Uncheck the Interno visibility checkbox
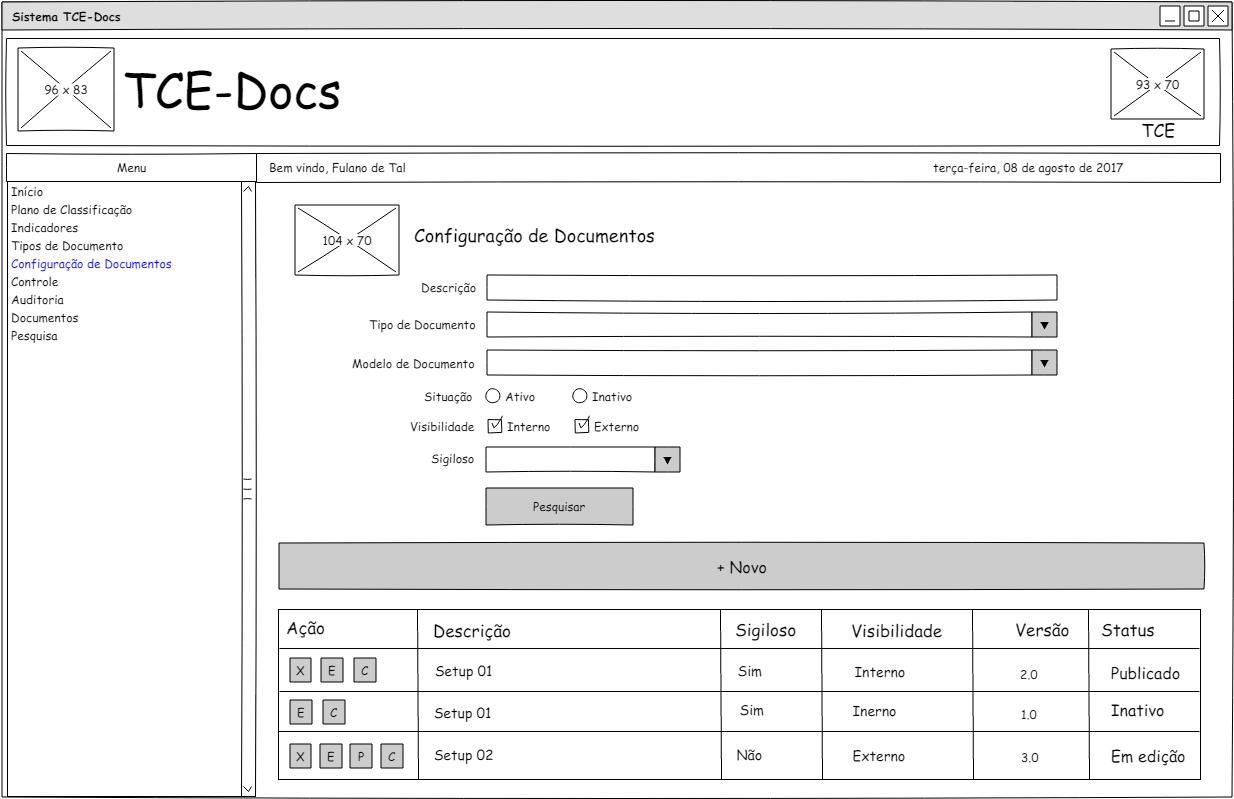 [x=495, y=426]
